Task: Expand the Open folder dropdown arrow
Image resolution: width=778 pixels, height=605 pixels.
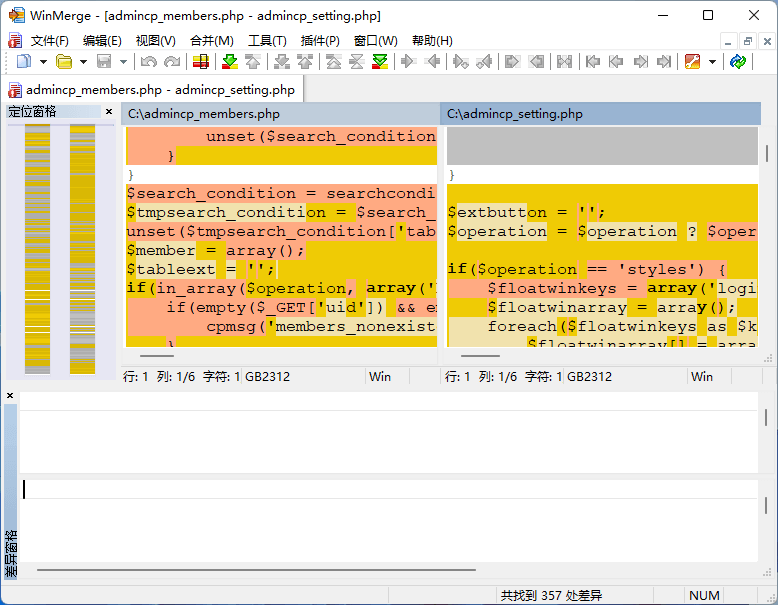Action: [83, 62]
